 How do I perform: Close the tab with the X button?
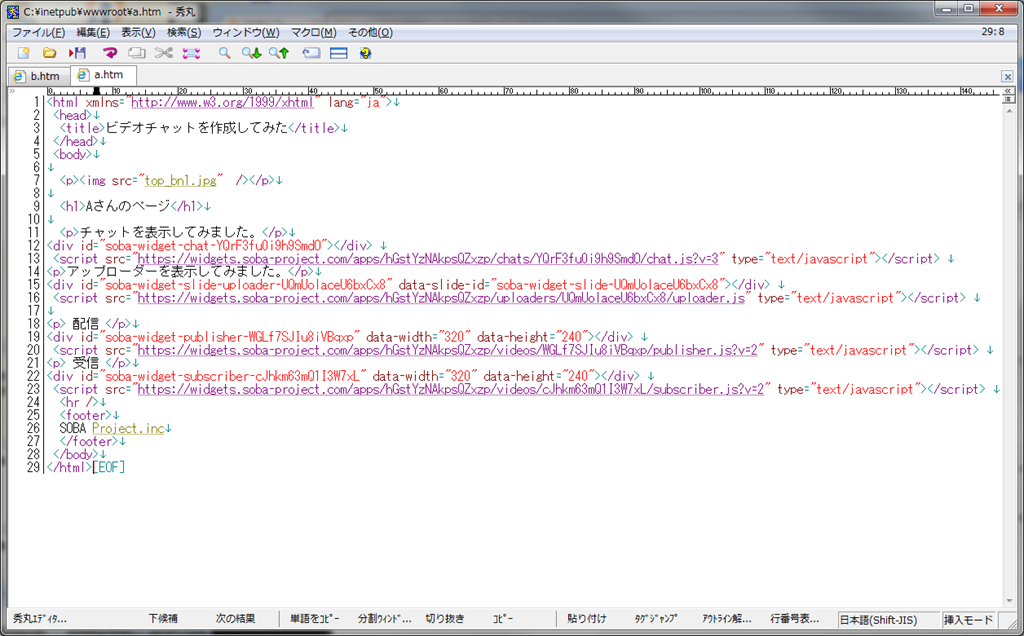1007,76
